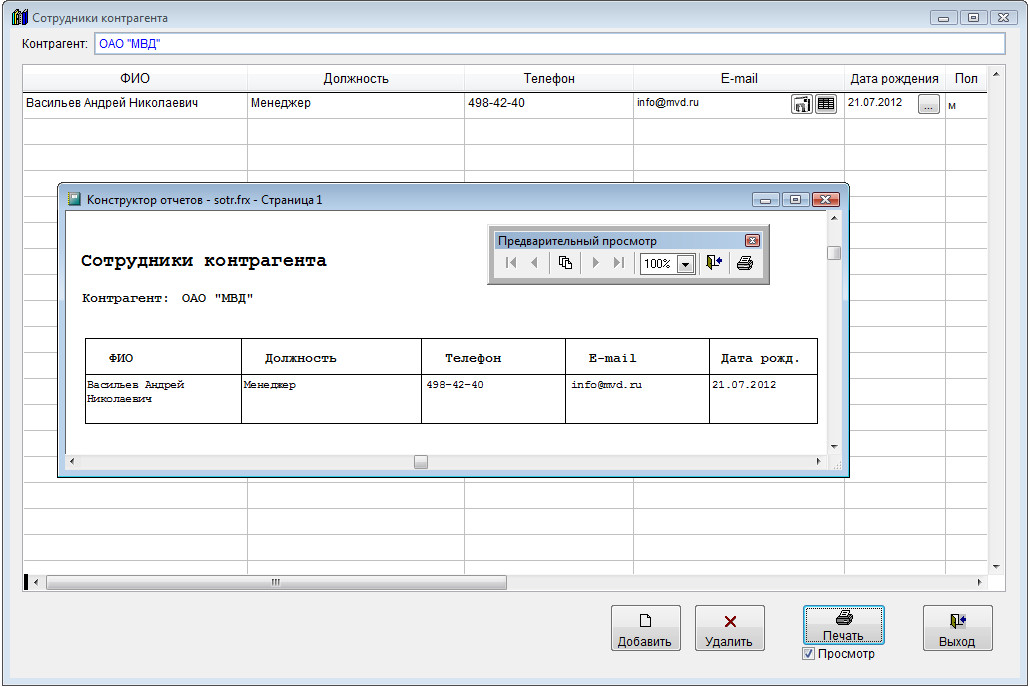Viewport: 1030px width, 687px height.
Task: Click report preview vertical scrollbar thumb
Action: tap(834, 253)
